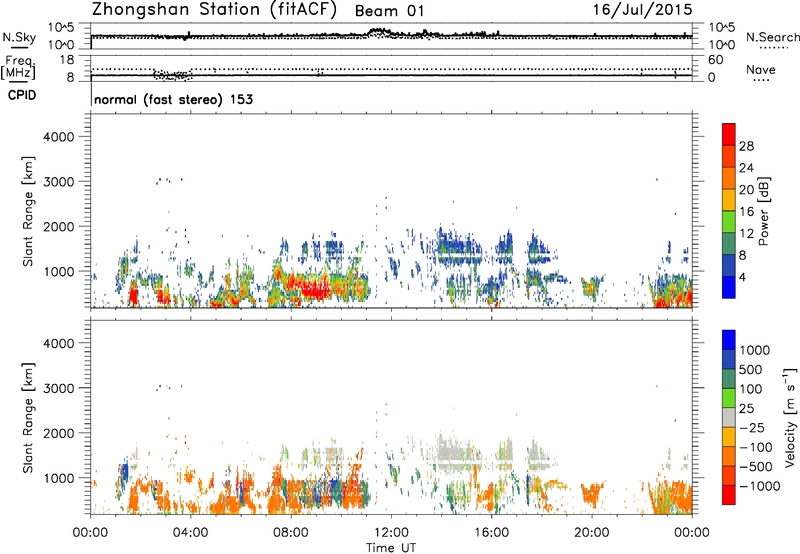Select the "4" tick on Power colorbar
Viewport: 800px width, 554px height.
[743, 277]
